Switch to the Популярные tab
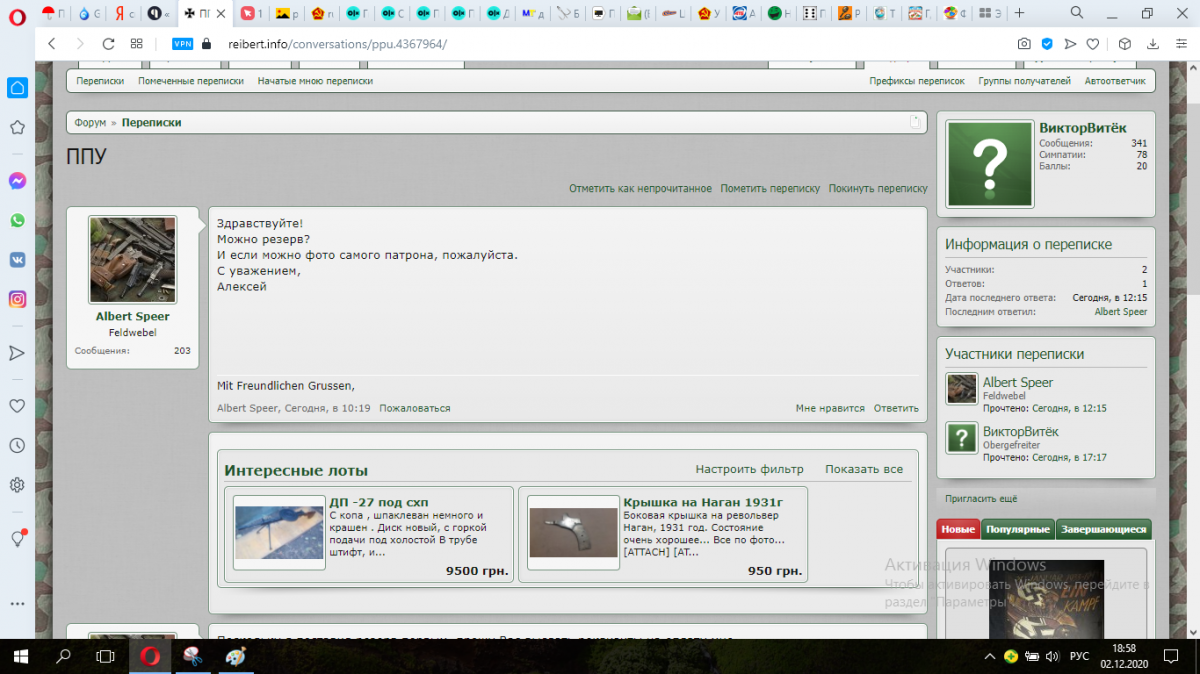1200x674 pixels. tap(1017, 529)
